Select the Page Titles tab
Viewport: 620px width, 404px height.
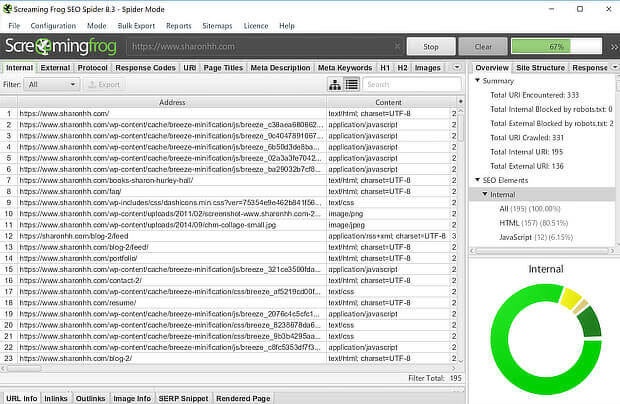[x=223, y=68]
